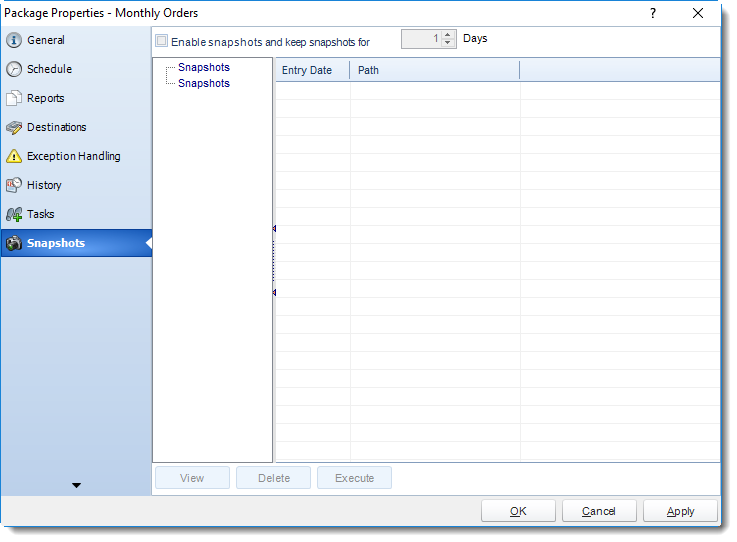
Task: Click the Exception Handling warning icon
Action: [14, 156]
